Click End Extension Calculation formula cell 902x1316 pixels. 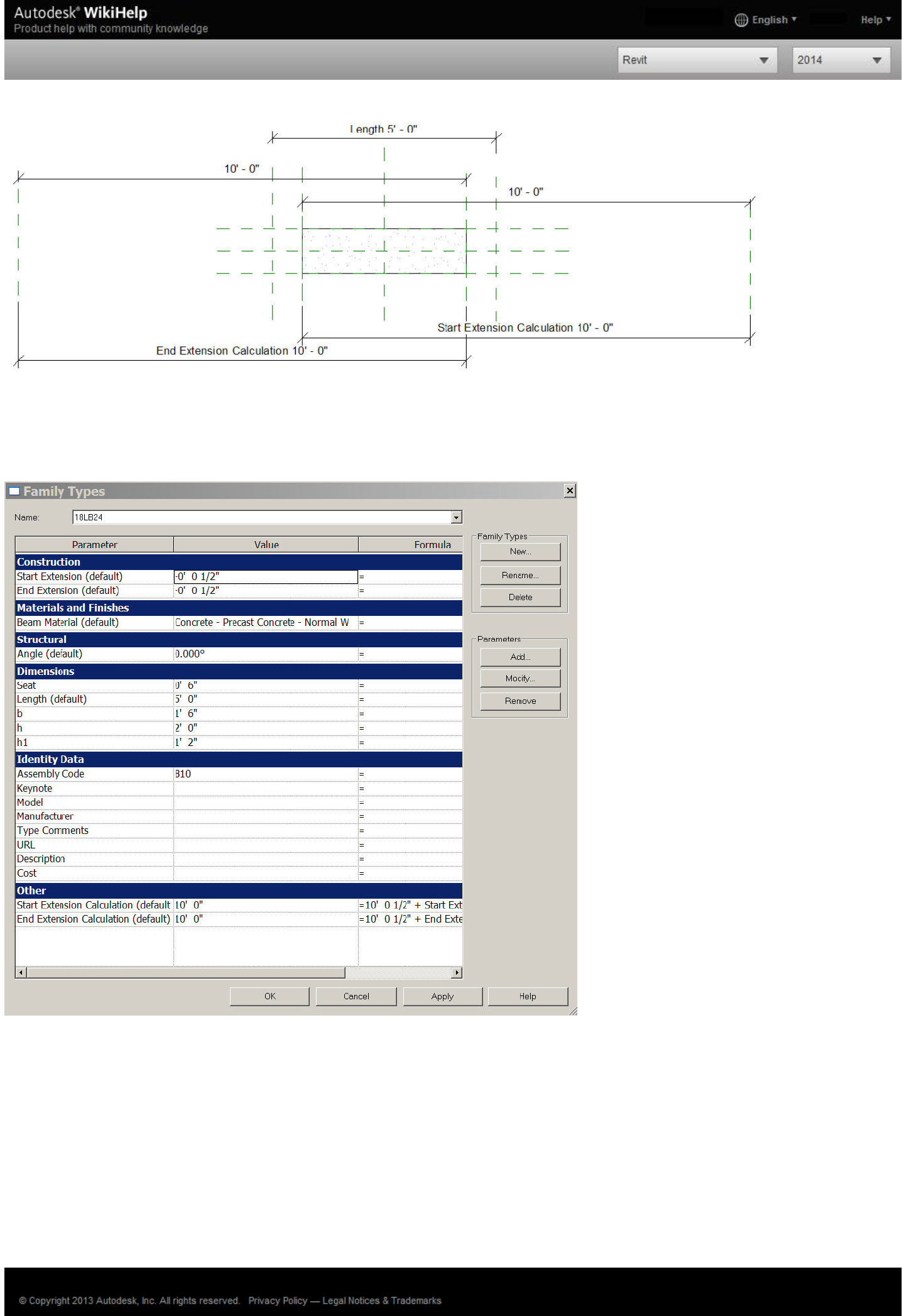[410, 919]
